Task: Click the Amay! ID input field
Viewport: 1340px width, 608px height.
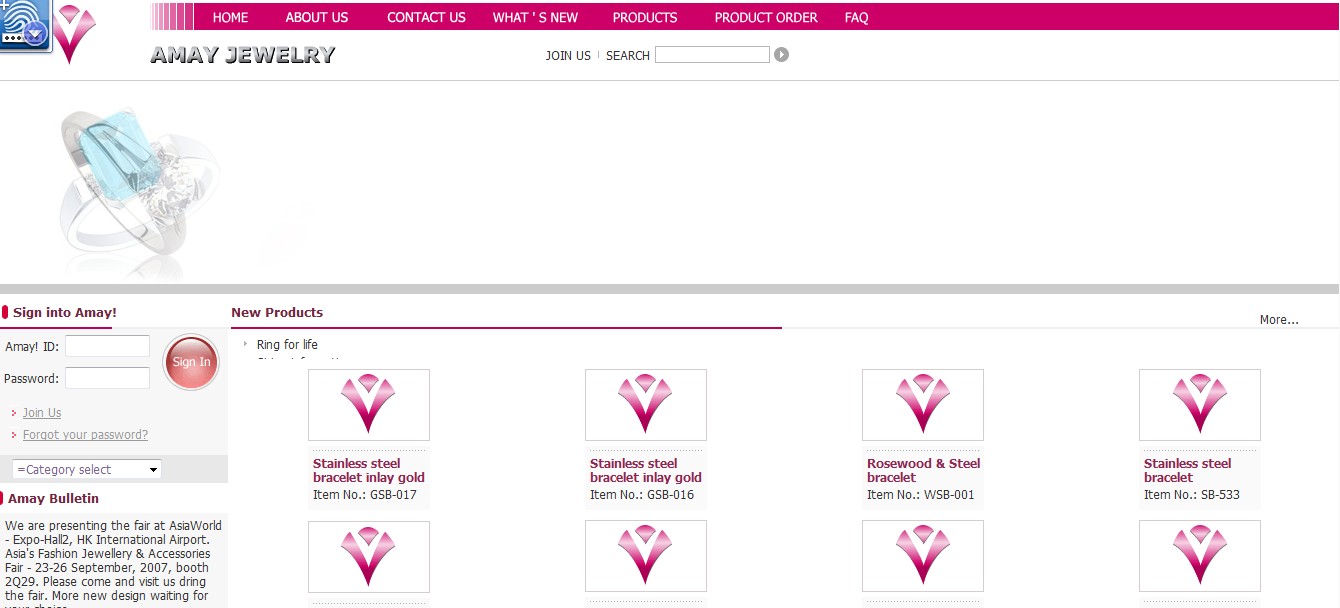Action: (107, 346)
